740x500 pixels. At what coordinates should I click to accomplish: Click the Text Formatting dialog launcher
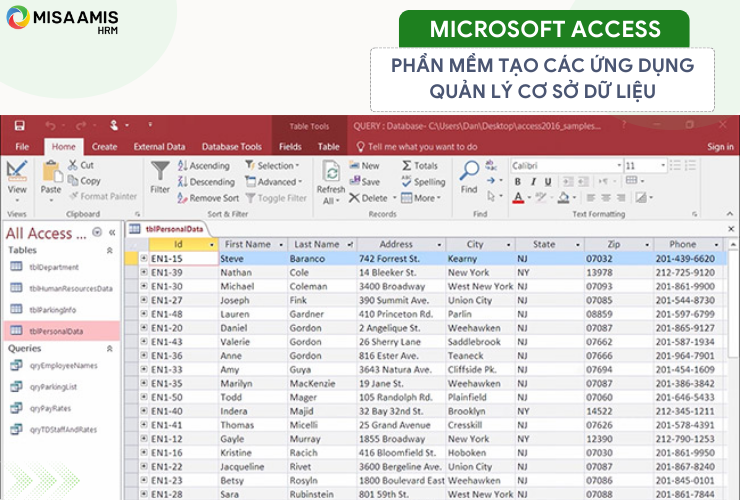pyautogui.click(x=694, y=214)
